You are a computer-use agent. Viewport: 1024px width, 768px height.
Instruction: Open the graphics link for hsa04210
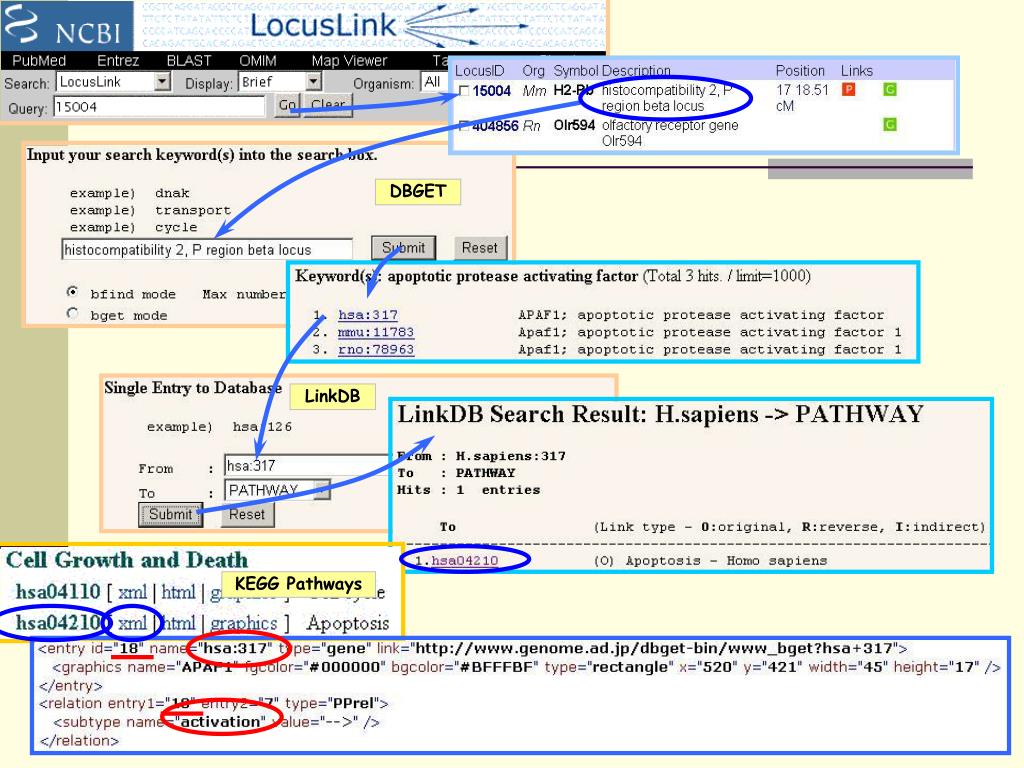[244, 623]
